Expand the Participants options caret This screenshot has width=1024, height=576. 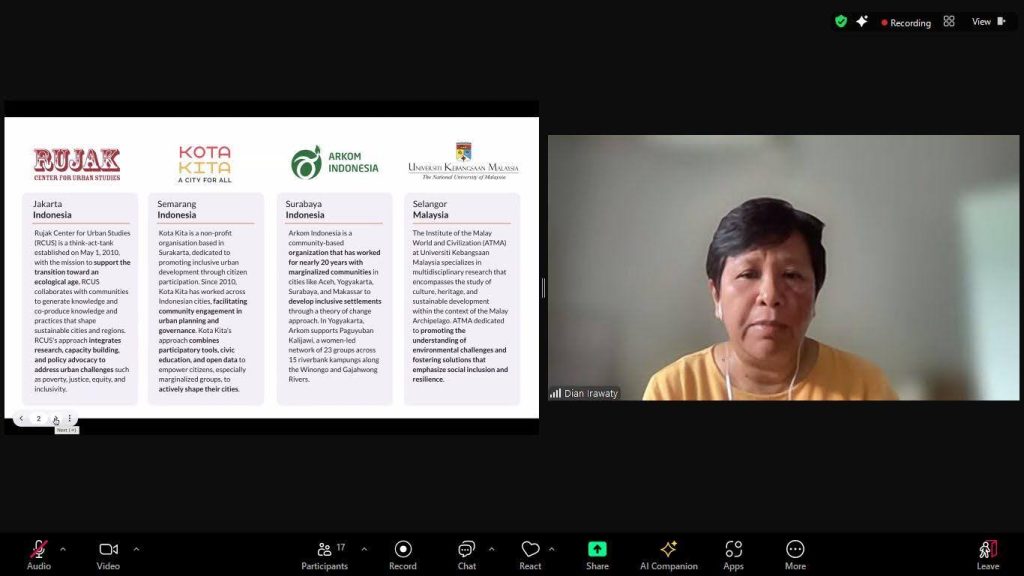click(x=364, y=549)
